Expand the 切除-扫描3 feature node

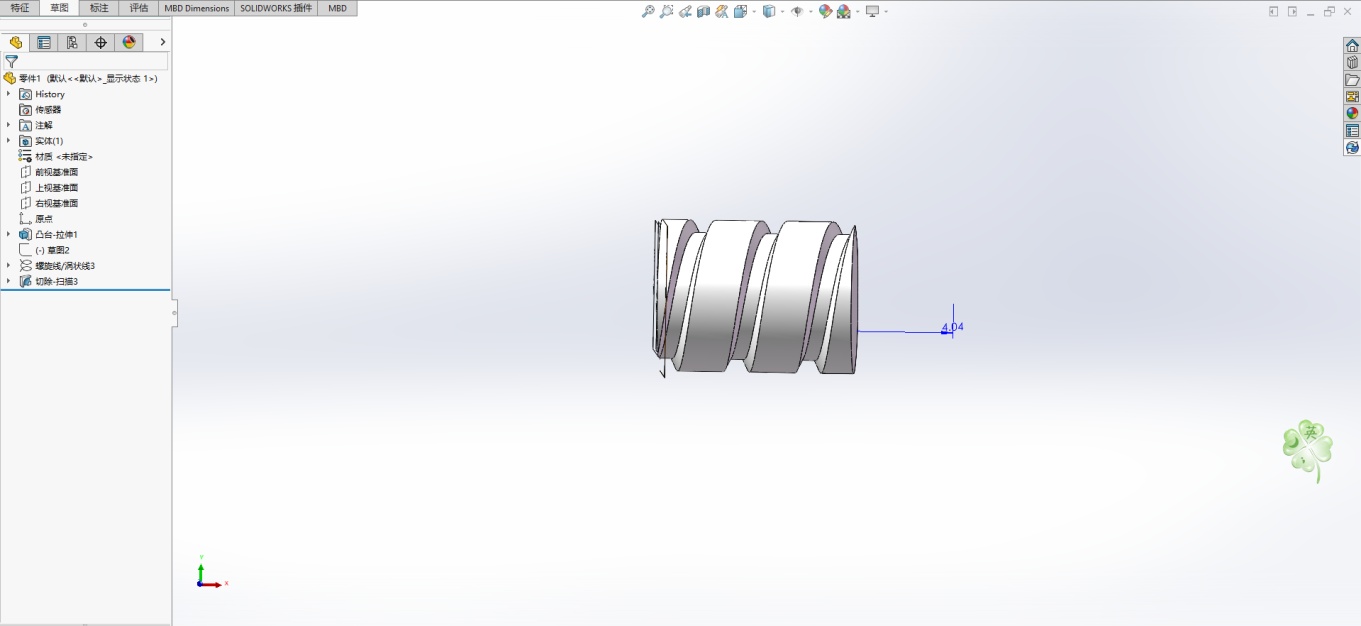click(9, 281)
